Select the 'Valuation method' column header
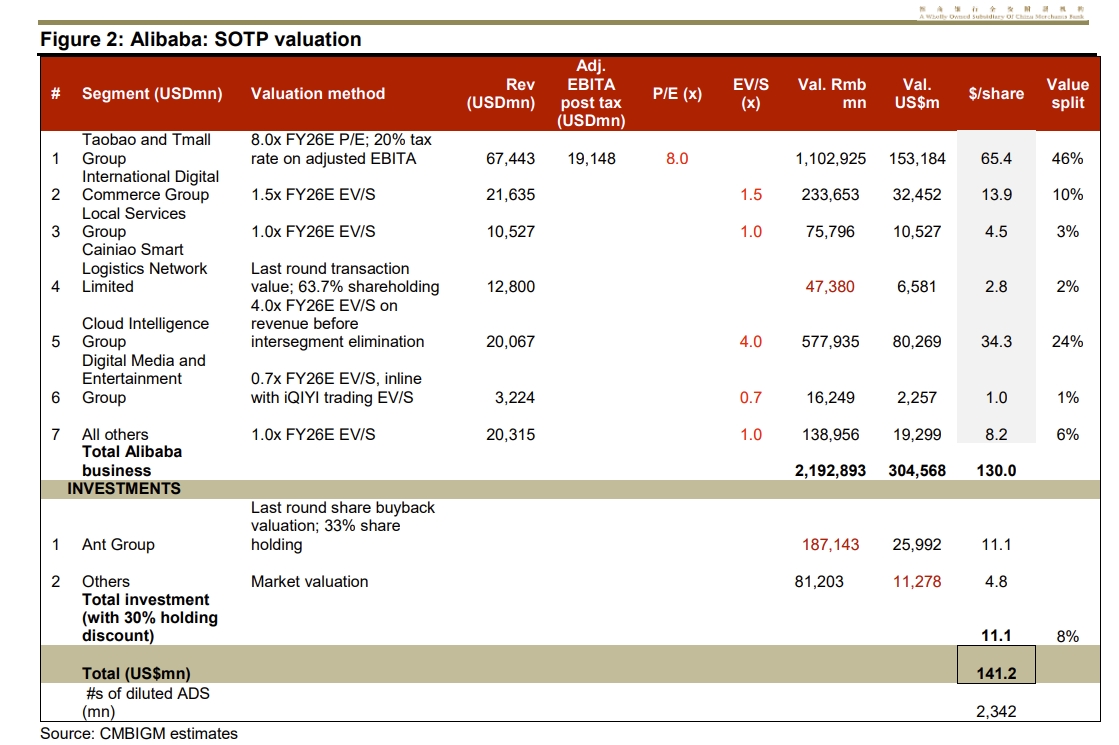The width and height of the screenshot is (1119, 745). pyautogui.click(x=318, y=93)
